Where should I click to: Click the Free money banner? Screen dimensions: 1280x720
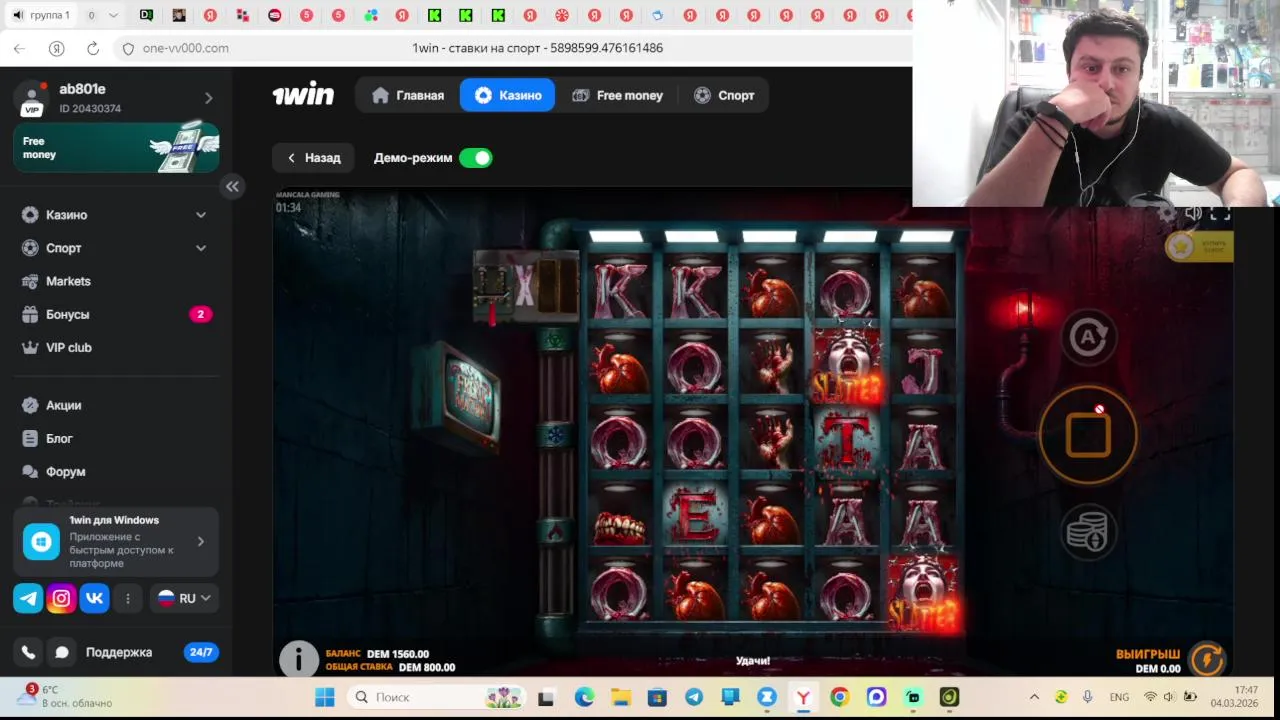[x=117, y=147]
